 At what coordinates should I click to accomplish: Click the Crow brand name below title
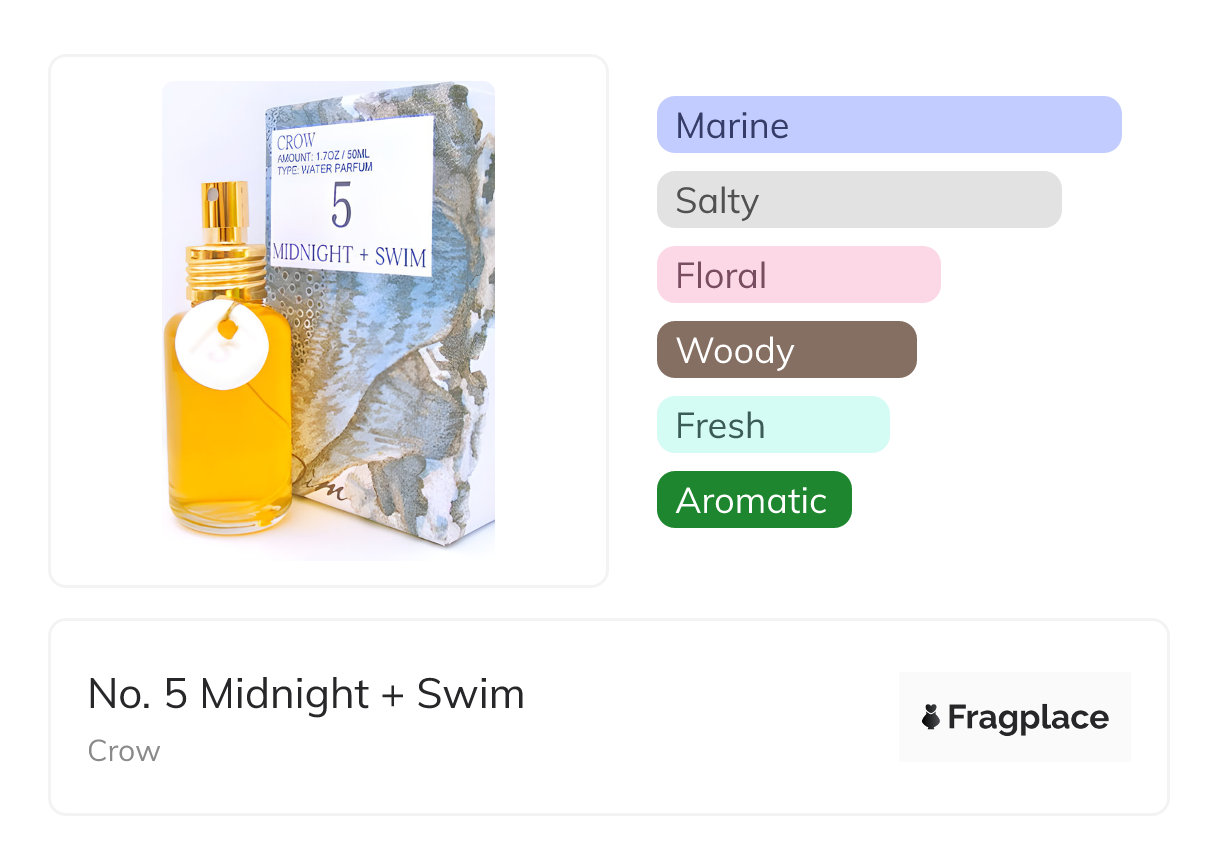(124, 751)
